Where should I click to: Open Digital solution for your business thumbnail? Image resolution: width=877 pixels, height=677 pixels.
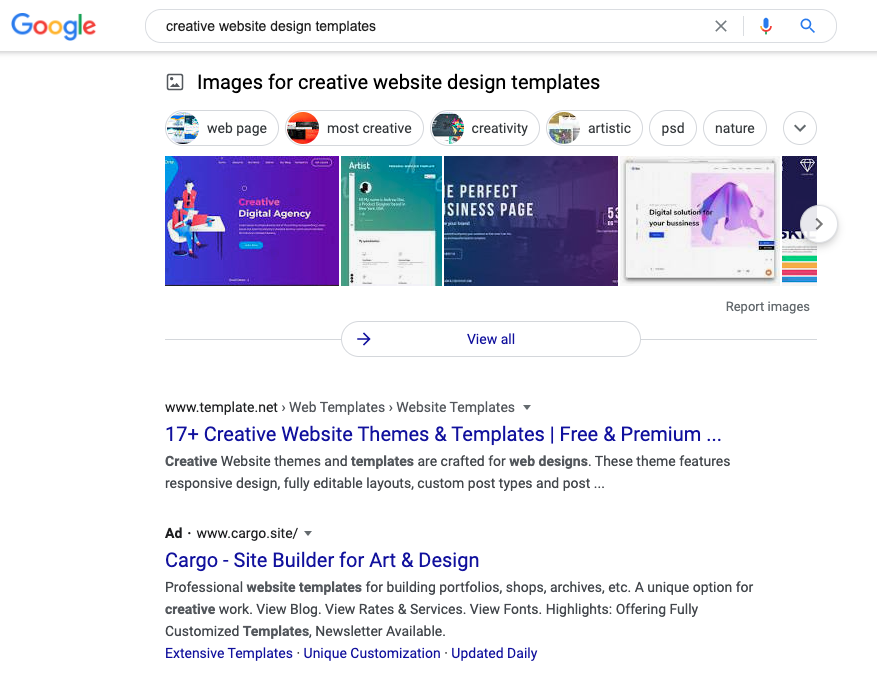(x=700, y=221)
